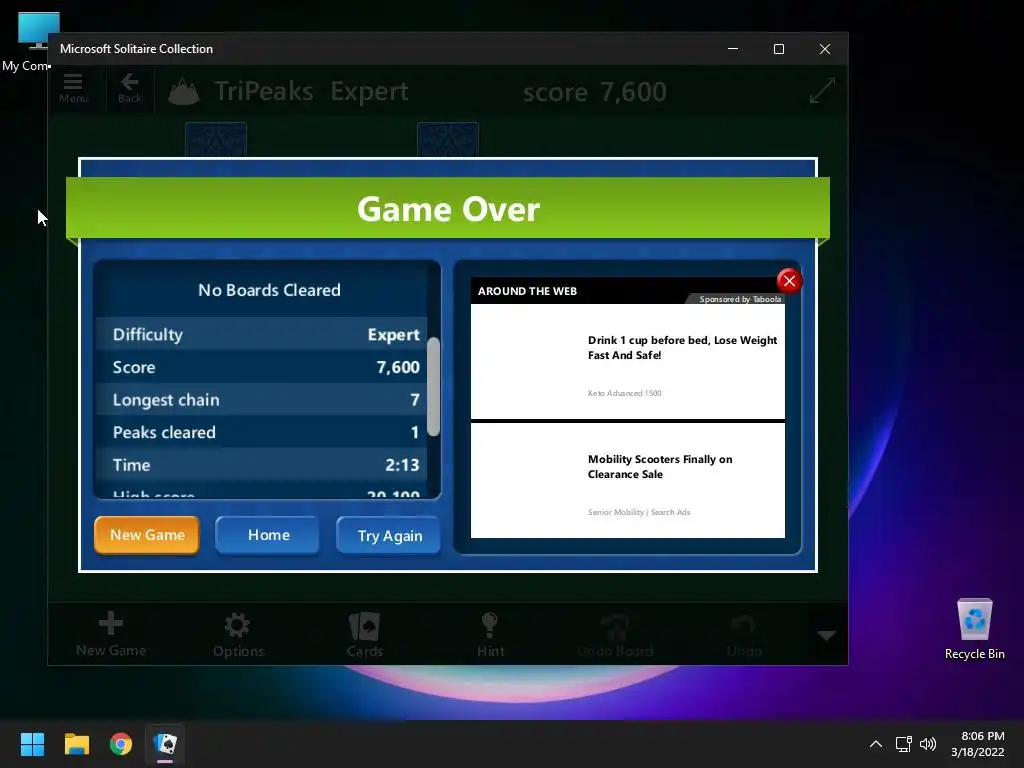
Task: Open the volume speaker tray icon
Action: pos(927,744)
